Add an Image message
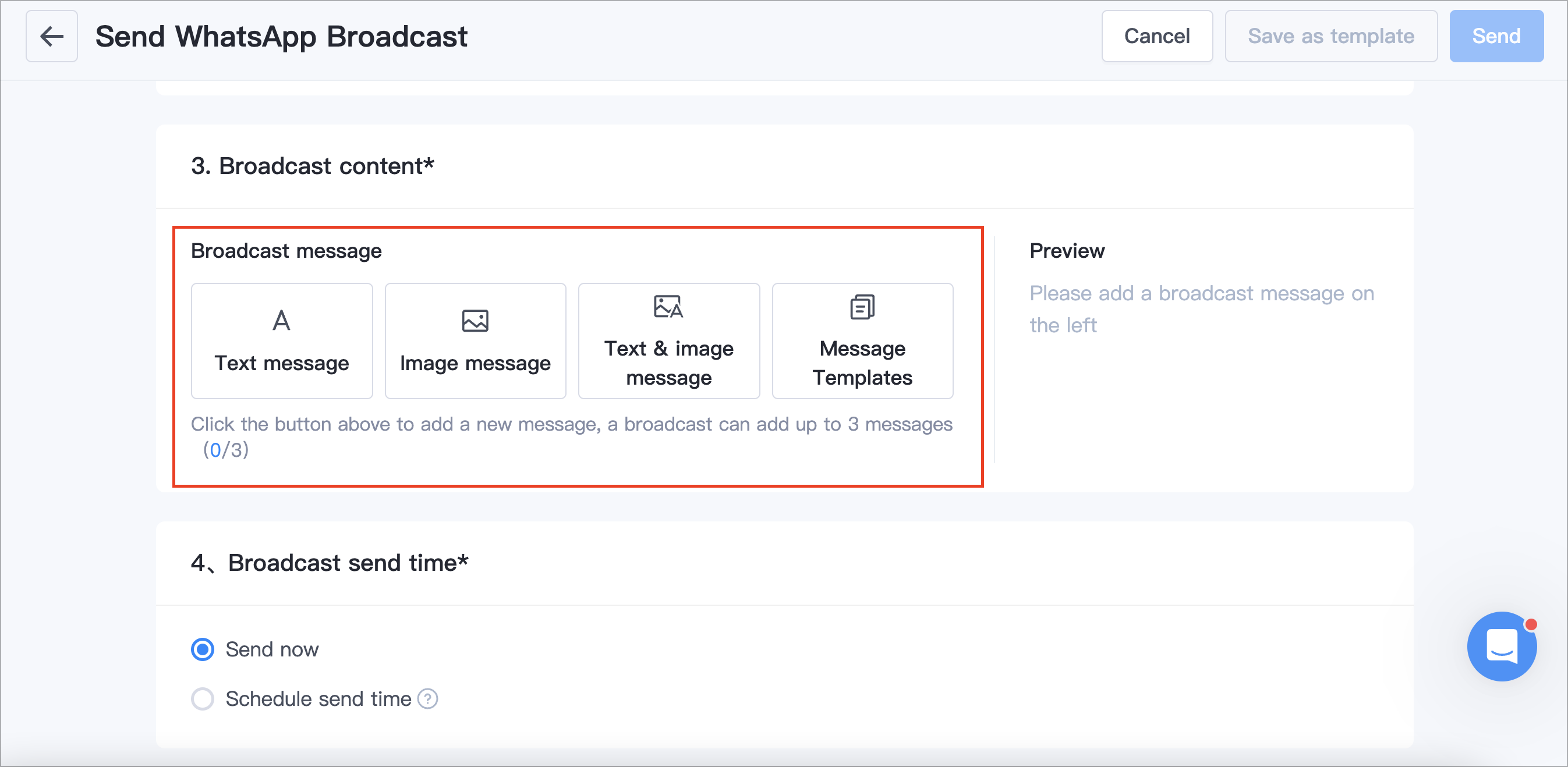 (x=475, y=340)
